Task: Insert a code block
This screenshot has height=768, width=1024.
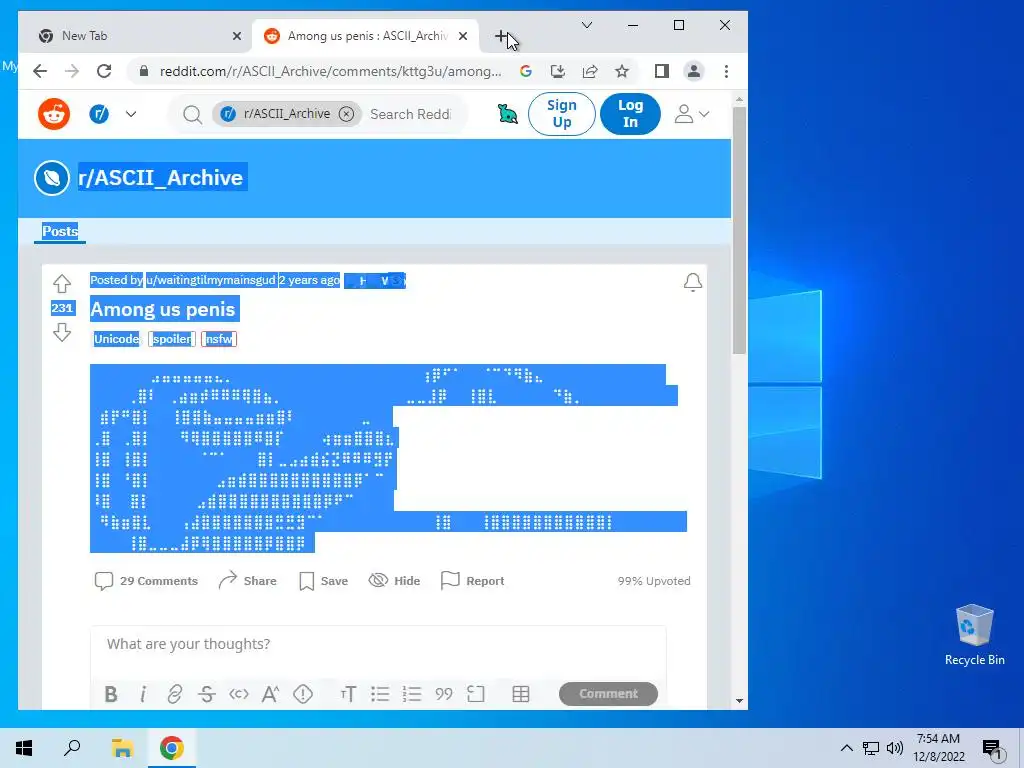Action: click(476, 694)
